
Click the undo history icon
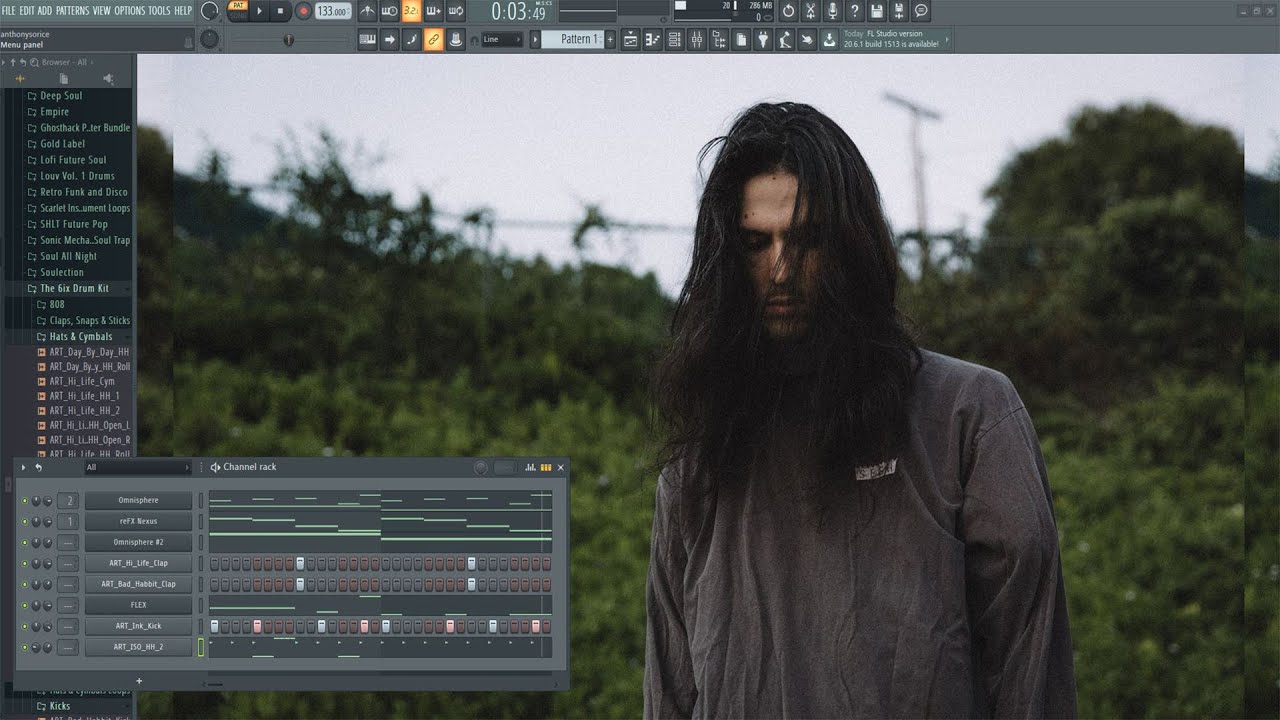[788, 11]
